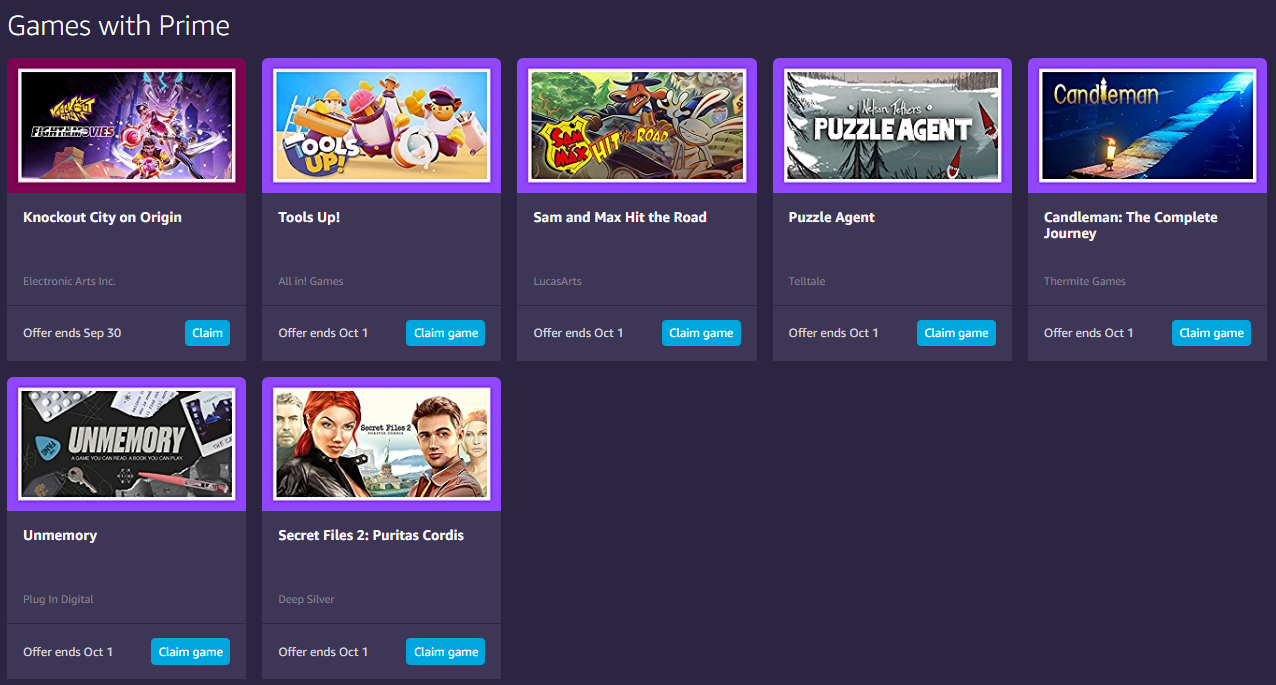Select the Candleman cover image
1276x685 pixels.
pyautogui.click(x=1148, y=125)
